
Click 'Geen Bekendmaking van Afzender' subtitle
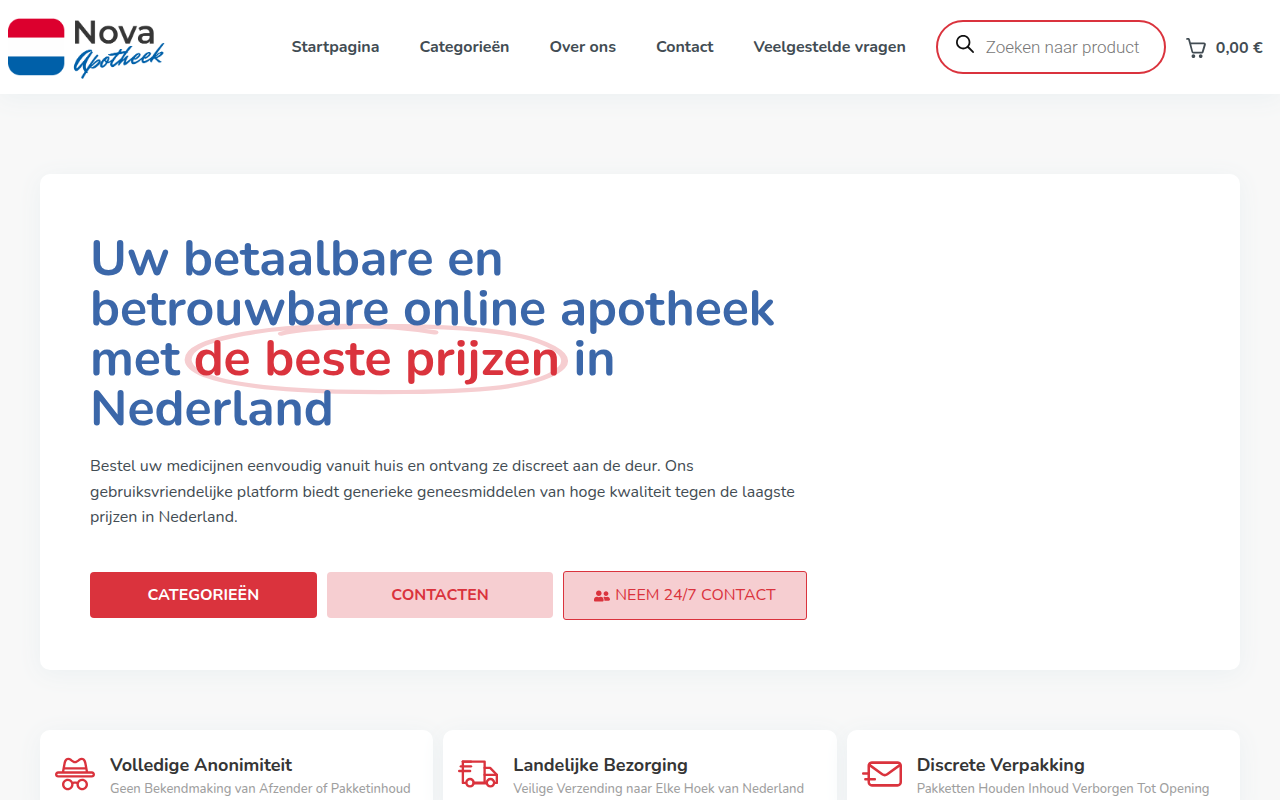tap(260, 789)
